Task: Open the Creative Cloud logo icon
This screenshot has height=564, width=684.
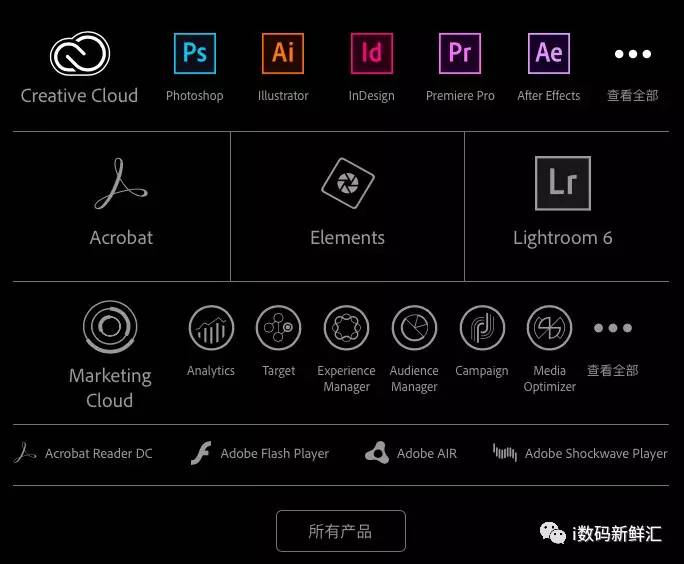Action: click(x=80, y=53)
